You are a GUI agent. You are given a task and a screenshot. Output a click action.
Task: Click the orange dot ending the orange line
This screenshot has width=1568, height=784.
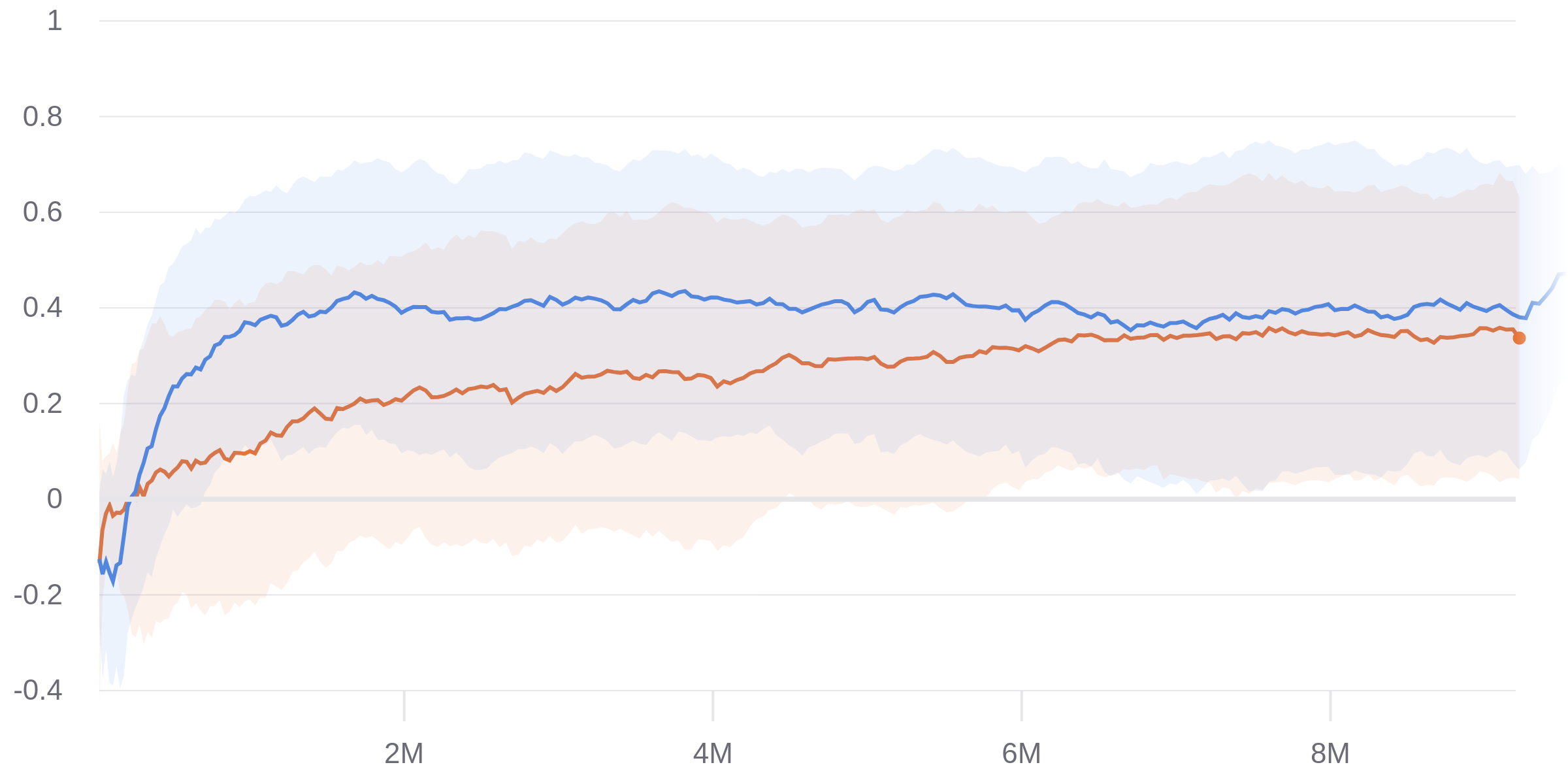[x=1519, y=338]
